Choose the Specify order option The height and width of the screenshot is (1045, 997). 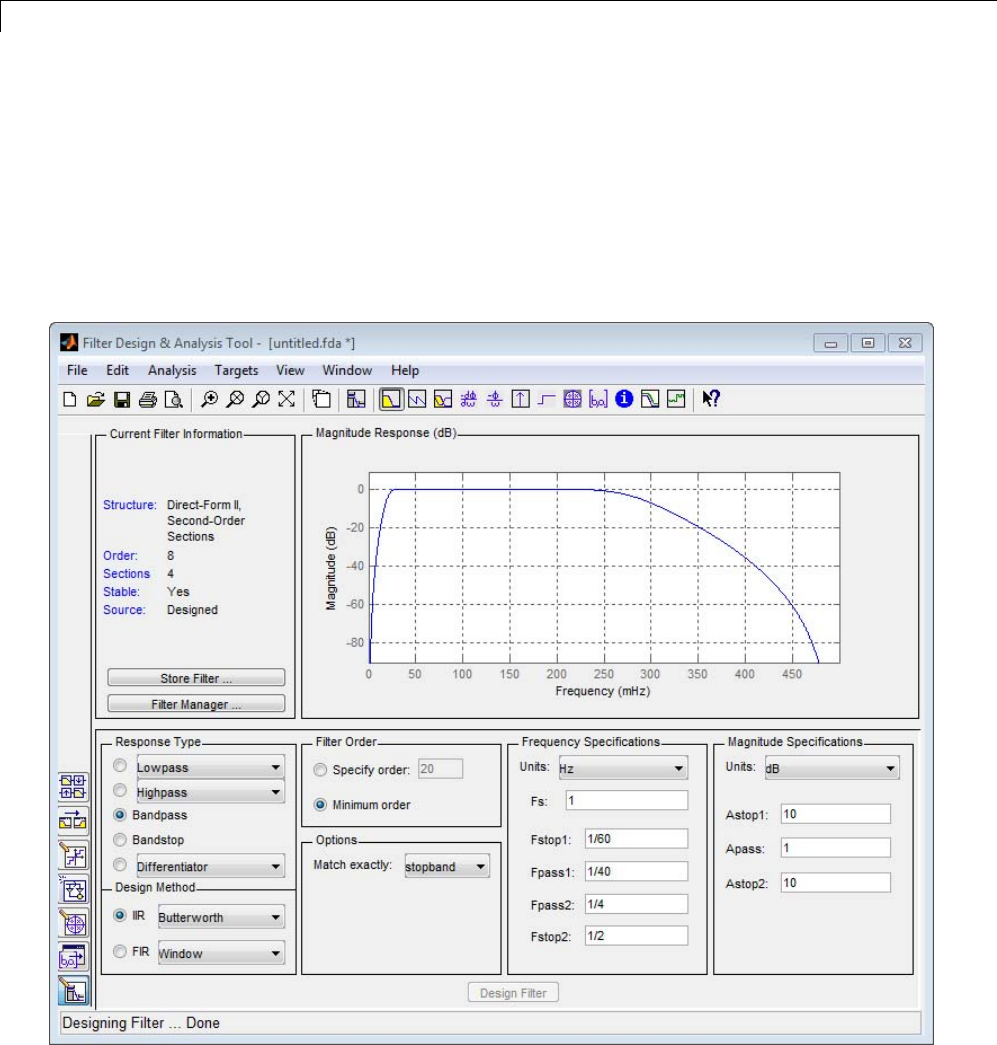[321, 770]
